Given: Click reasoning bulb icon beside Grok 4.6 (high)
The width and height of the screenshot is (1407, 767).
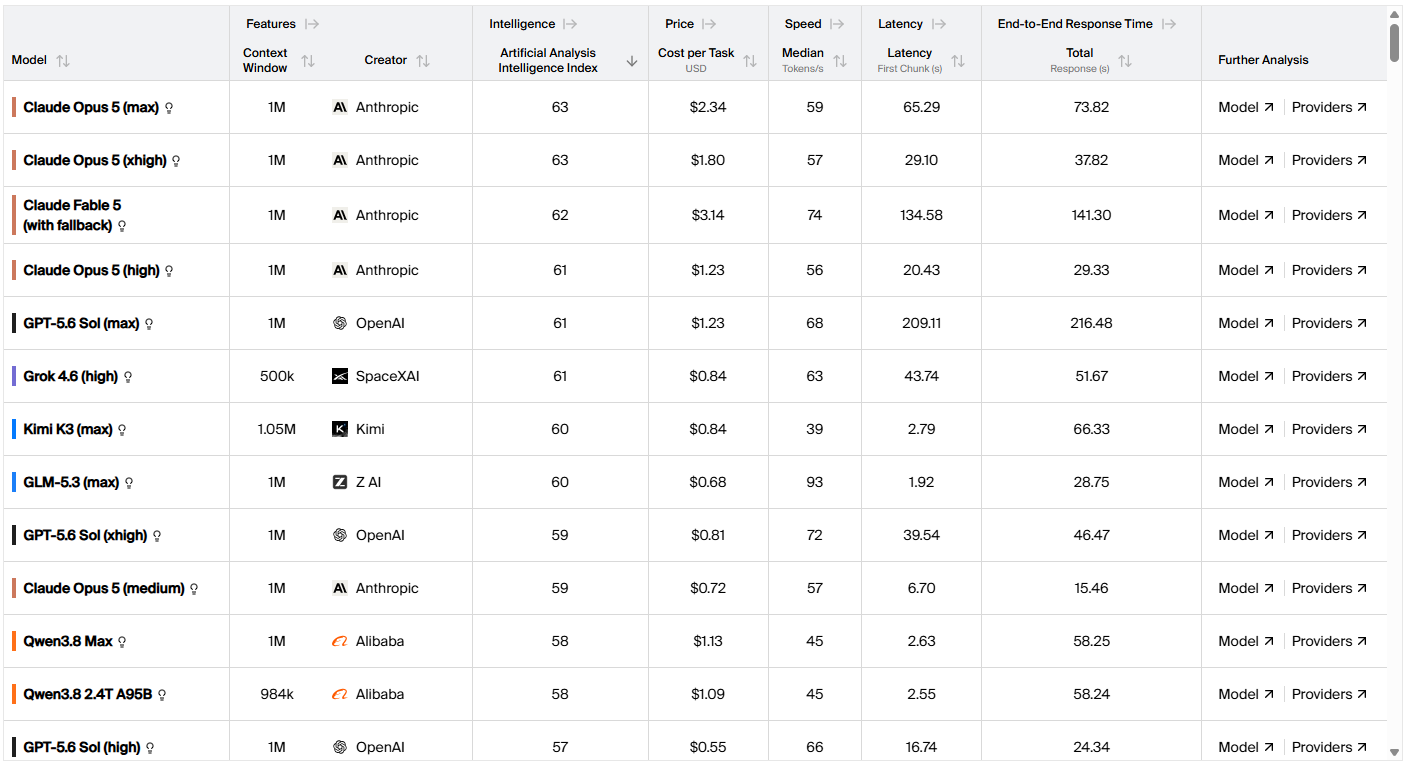Looking at the screenshot, I should pyautogui.click(x=128, y=377).
